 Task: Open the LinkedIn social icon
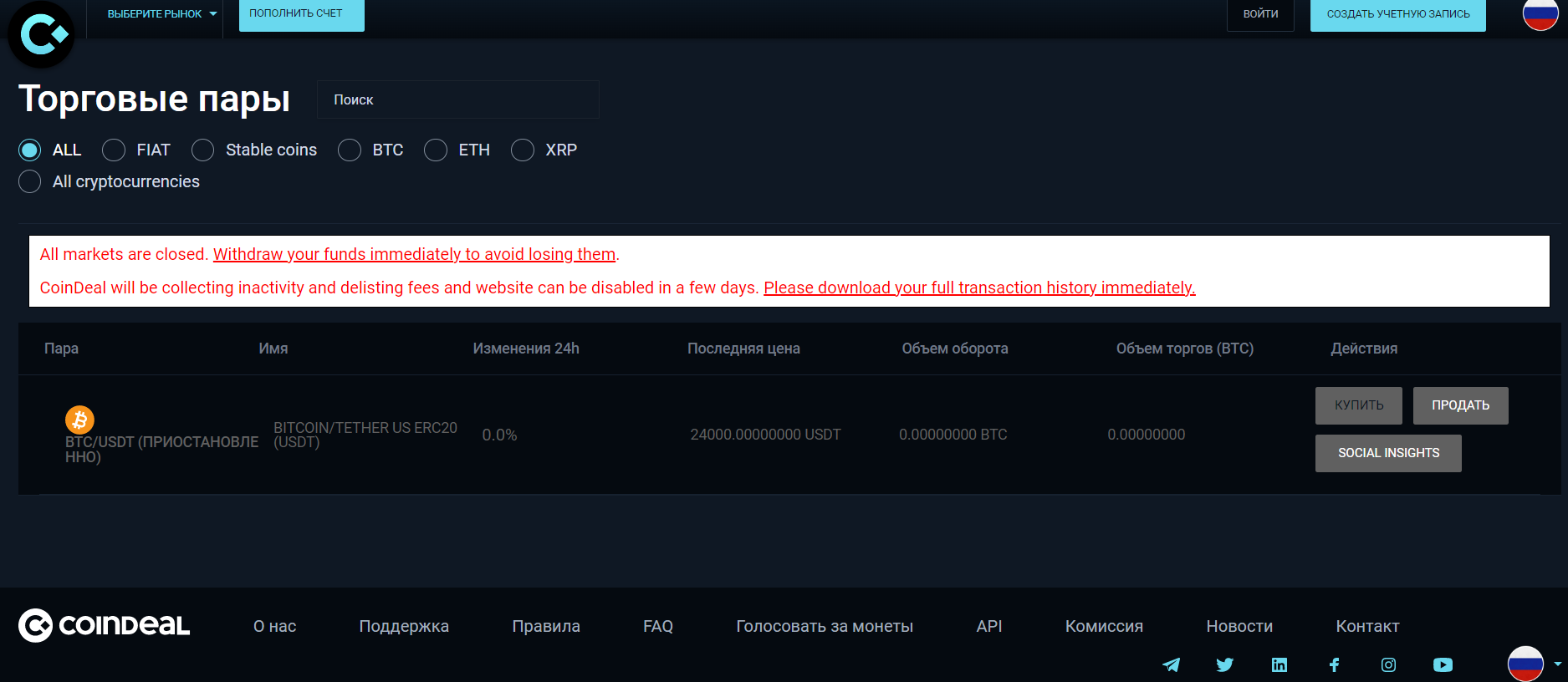click(1279, 665)
